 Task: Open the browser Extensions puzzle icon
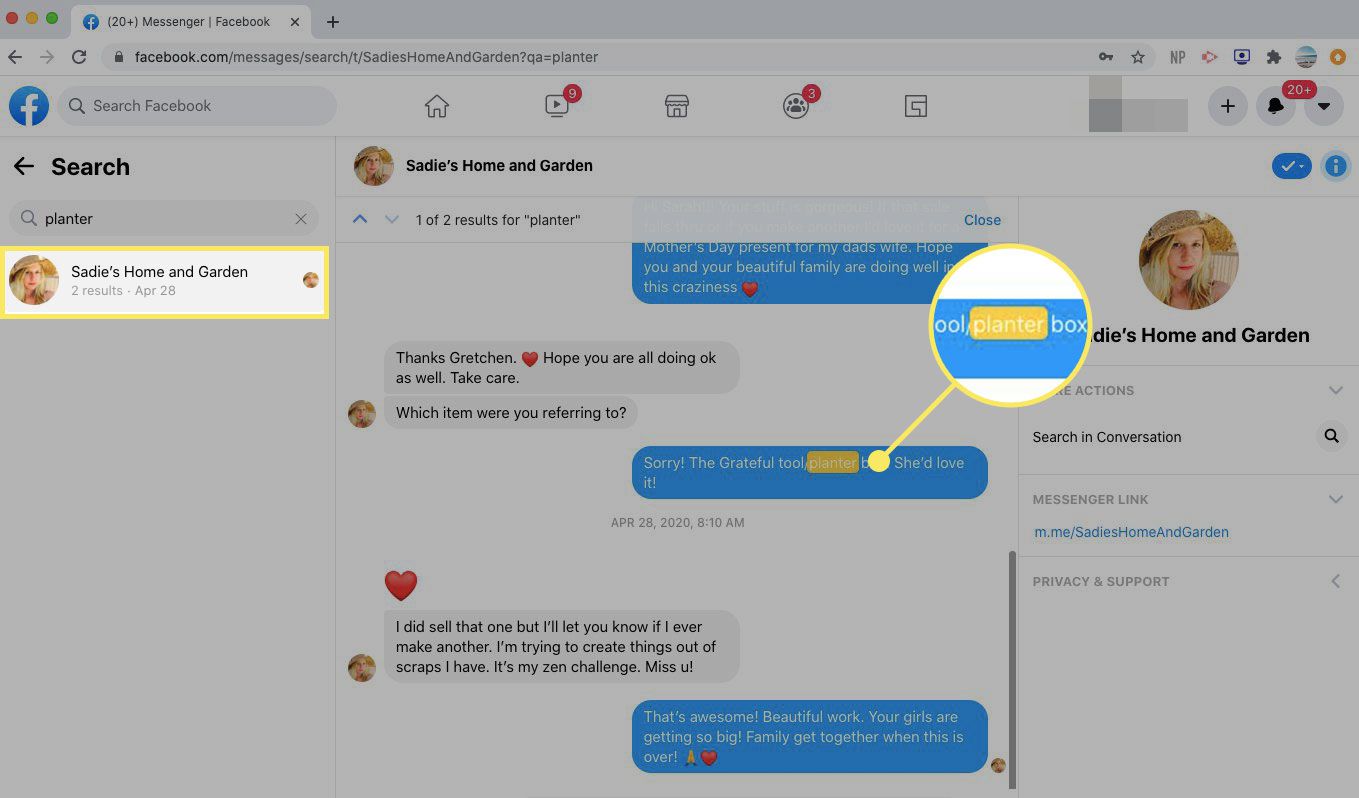point(1273,57)
